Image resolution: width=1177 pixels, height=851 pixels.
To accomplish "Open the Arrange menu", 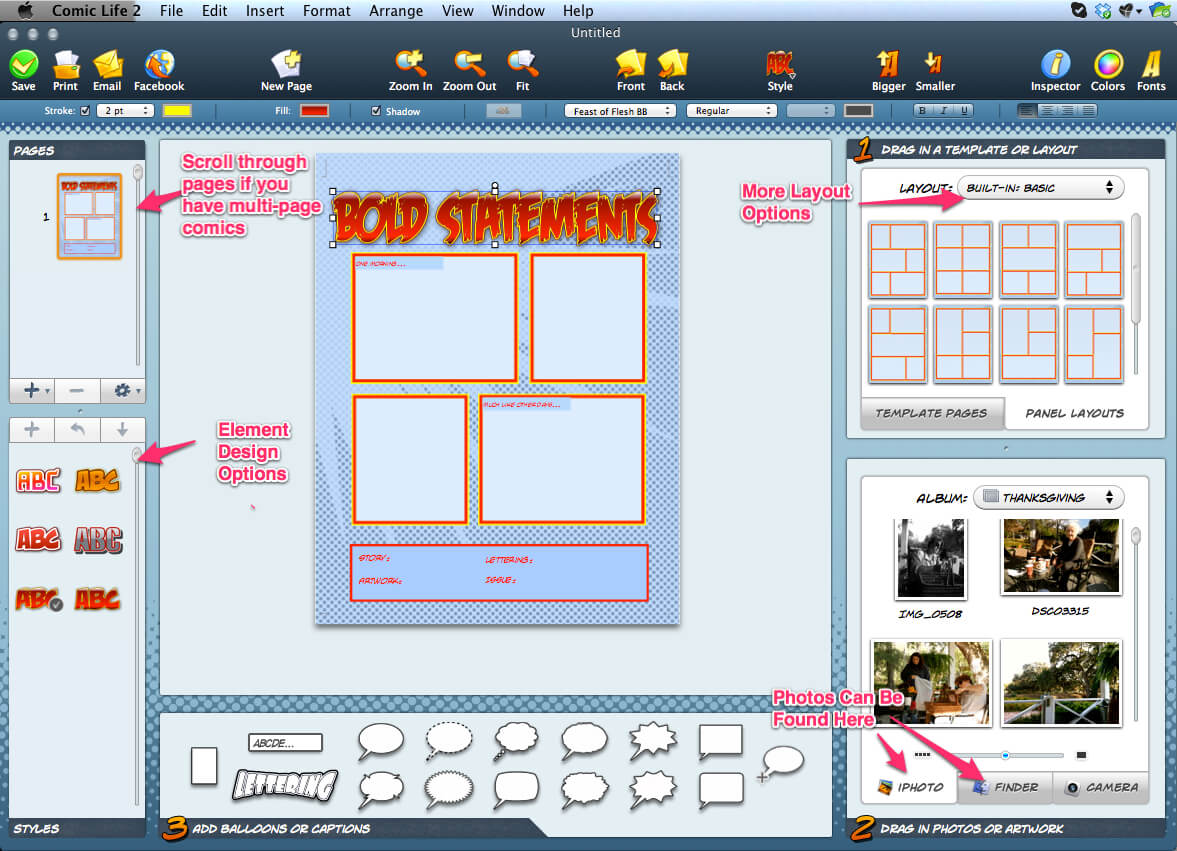I will coord(396,11).
